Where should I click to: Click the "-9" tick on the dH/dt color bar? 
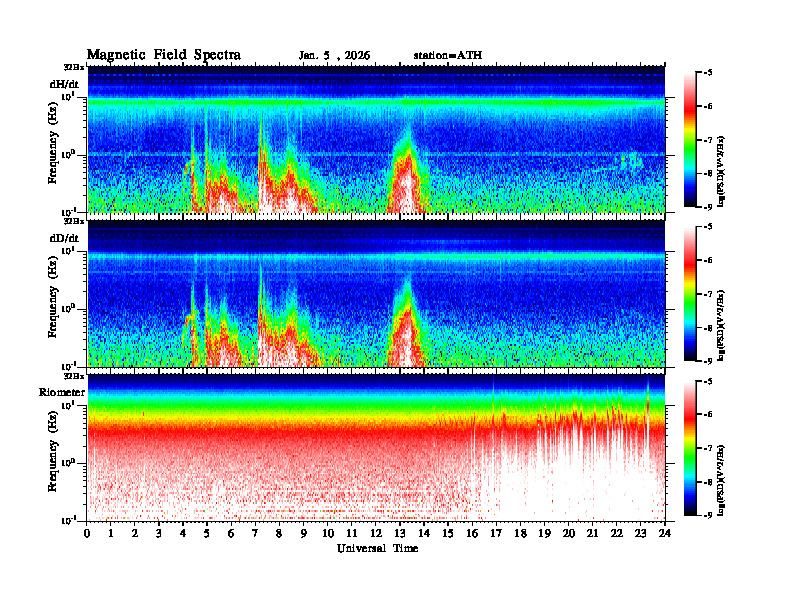click(x=709, y=207)
